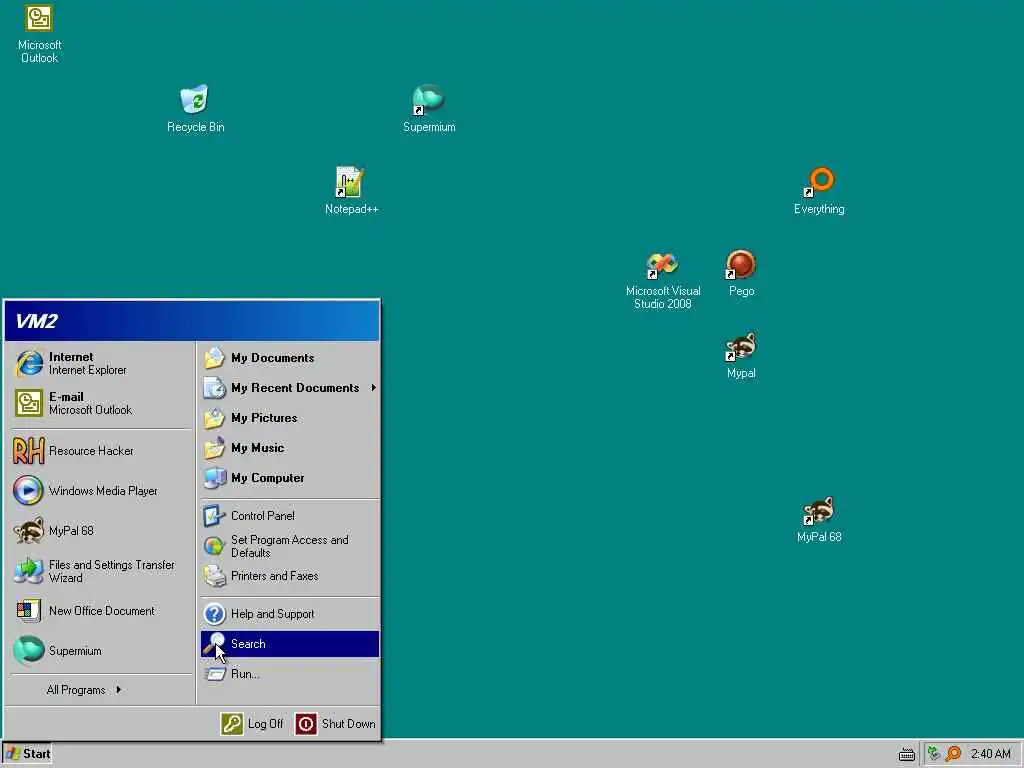Click the keyboard icon on taskbar
This screenshot has width=1024, height=768.
(906, 754)
